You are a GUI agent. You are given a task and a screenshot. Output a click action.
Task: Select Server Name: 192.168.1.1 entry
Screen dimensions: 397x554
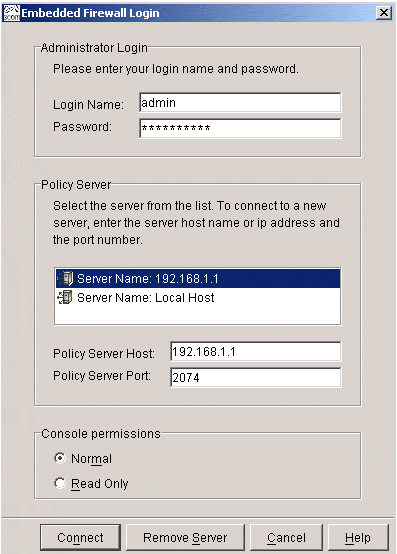[198, 278]
